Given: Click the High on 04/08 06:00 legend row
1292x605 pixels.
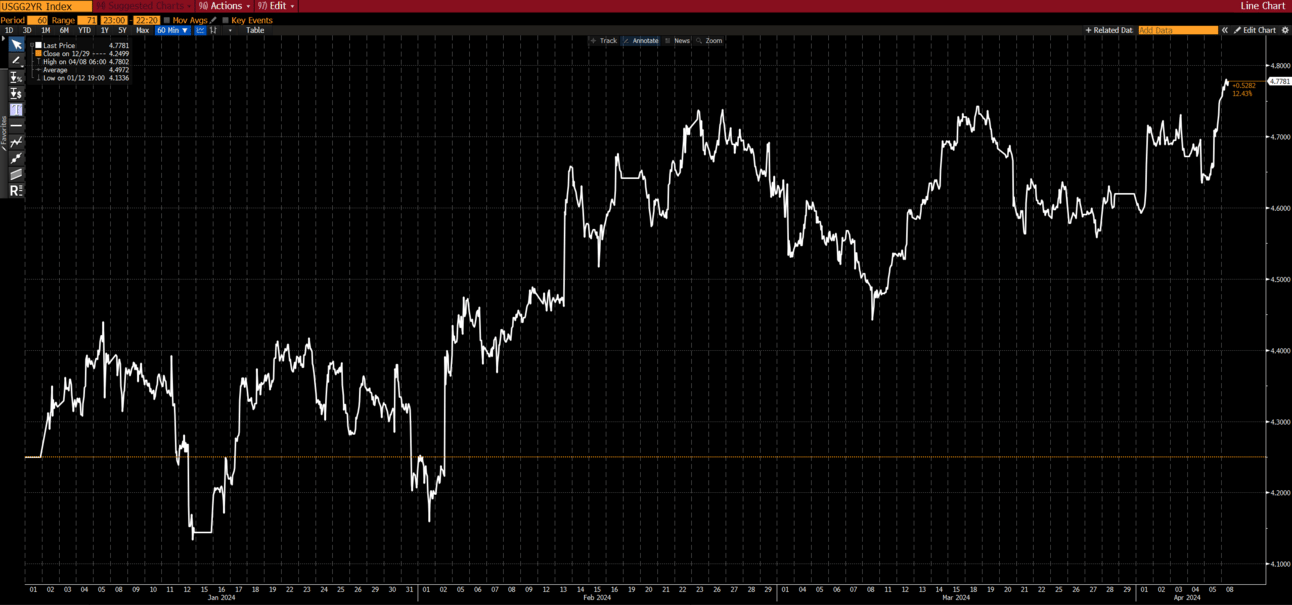Looking at the screenshot, I should coord(83,61).
